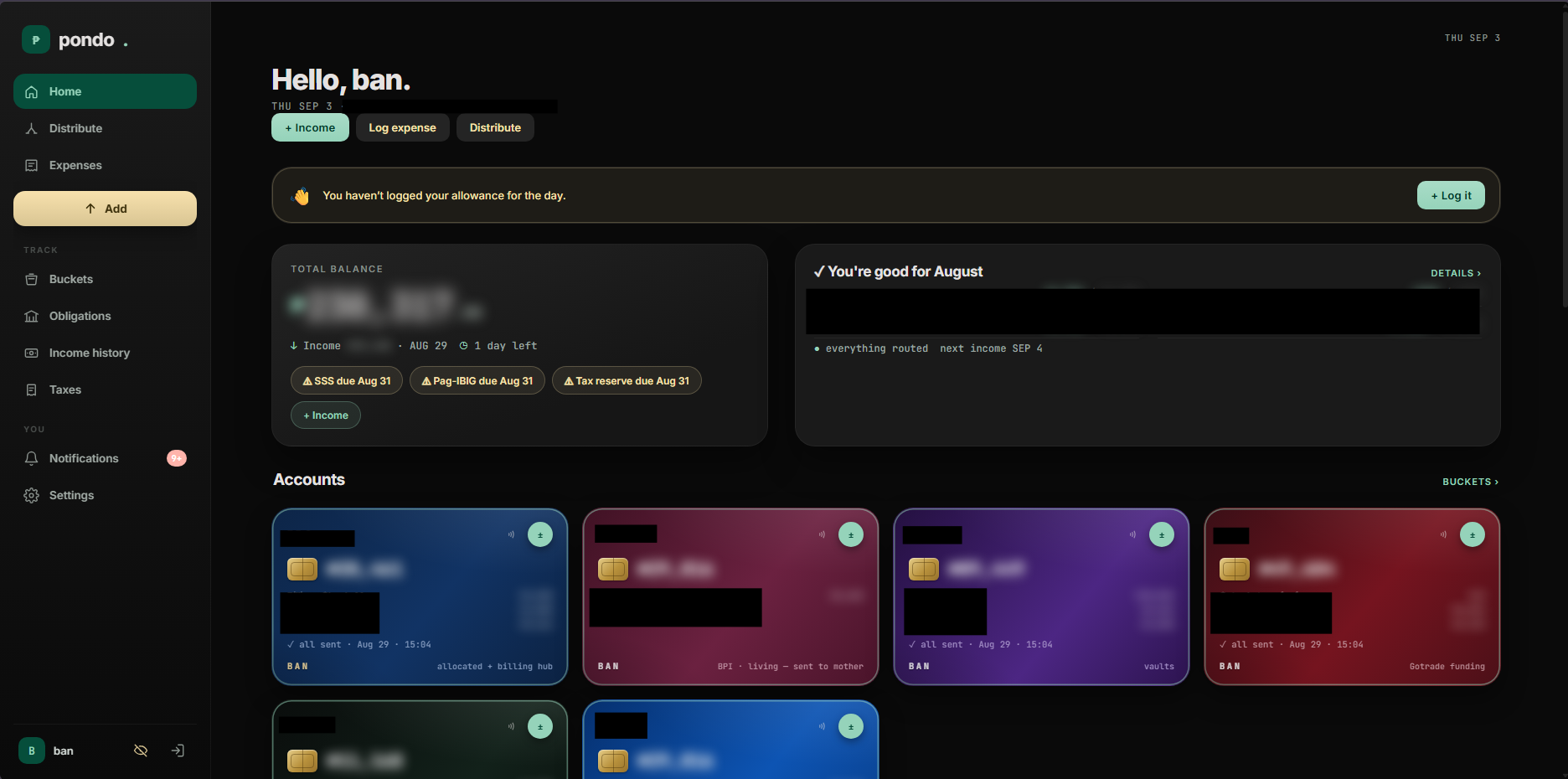The height and width of the screenshot is (779, 1568).
Task: Click the "TOTAL BALANCE" label
Action: (x=337, y=269)
